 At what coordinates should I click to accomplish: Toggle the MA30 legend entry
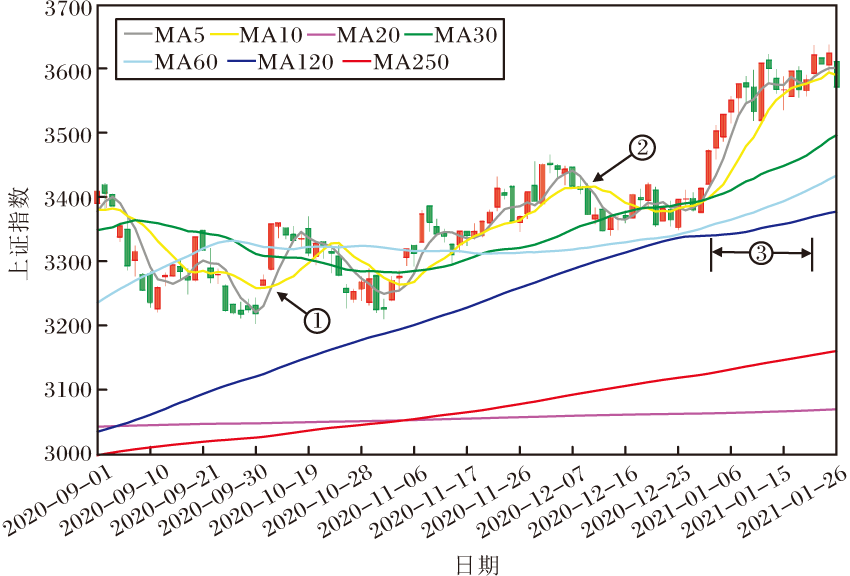click(467, 36)
